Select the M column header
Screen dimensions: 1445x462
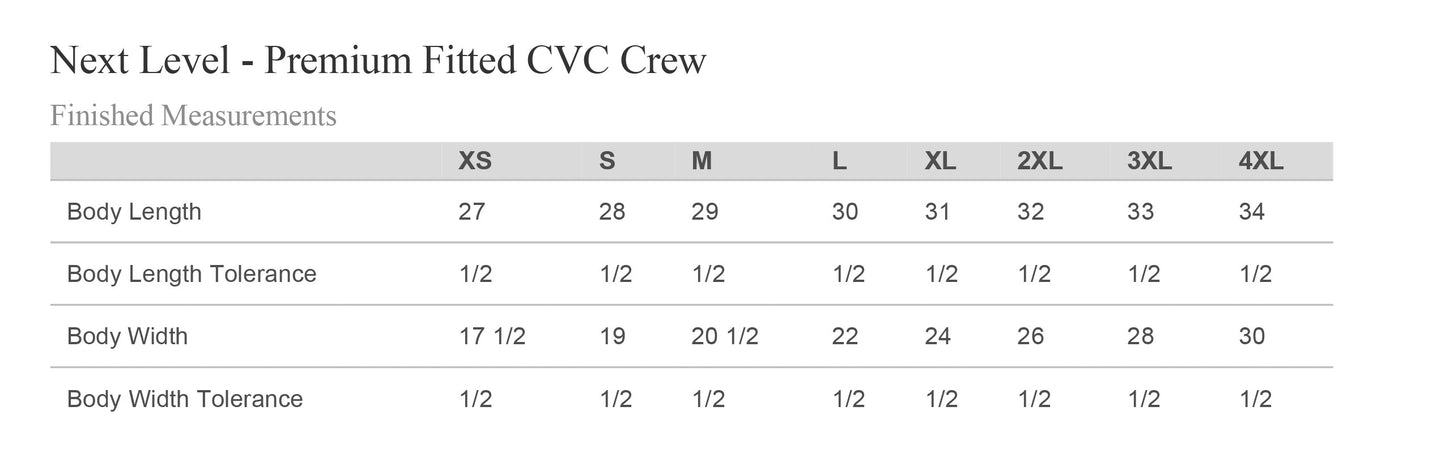pos(702,161)
